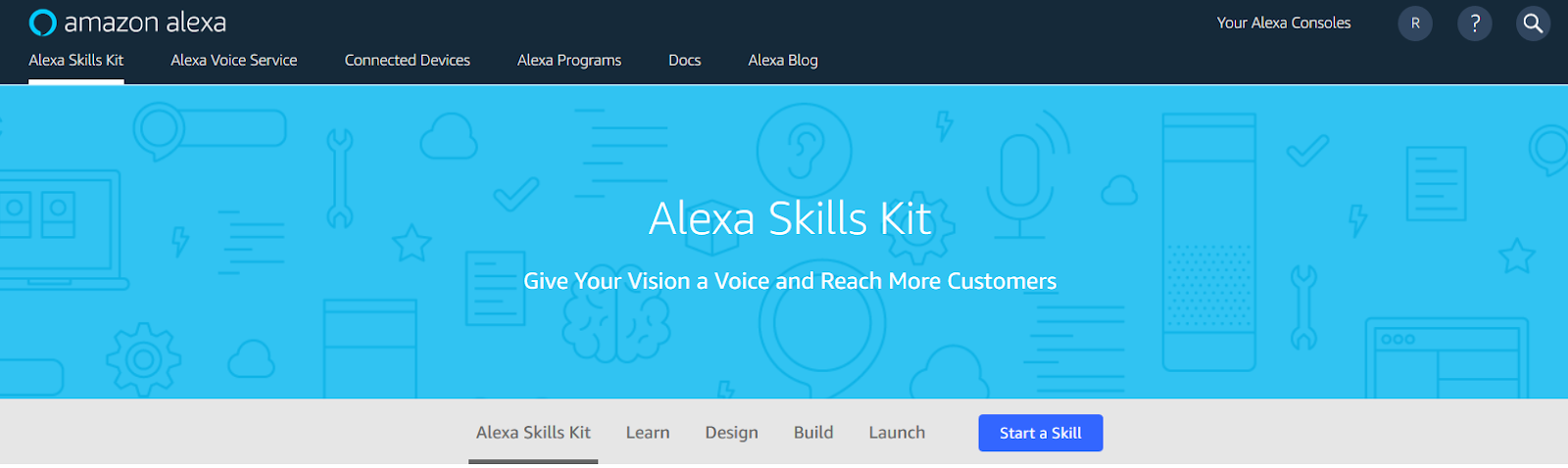Click the Give Your Vision a Voice tagline
The width and height of the screenshot is (1568, 468).
point(790,281)
